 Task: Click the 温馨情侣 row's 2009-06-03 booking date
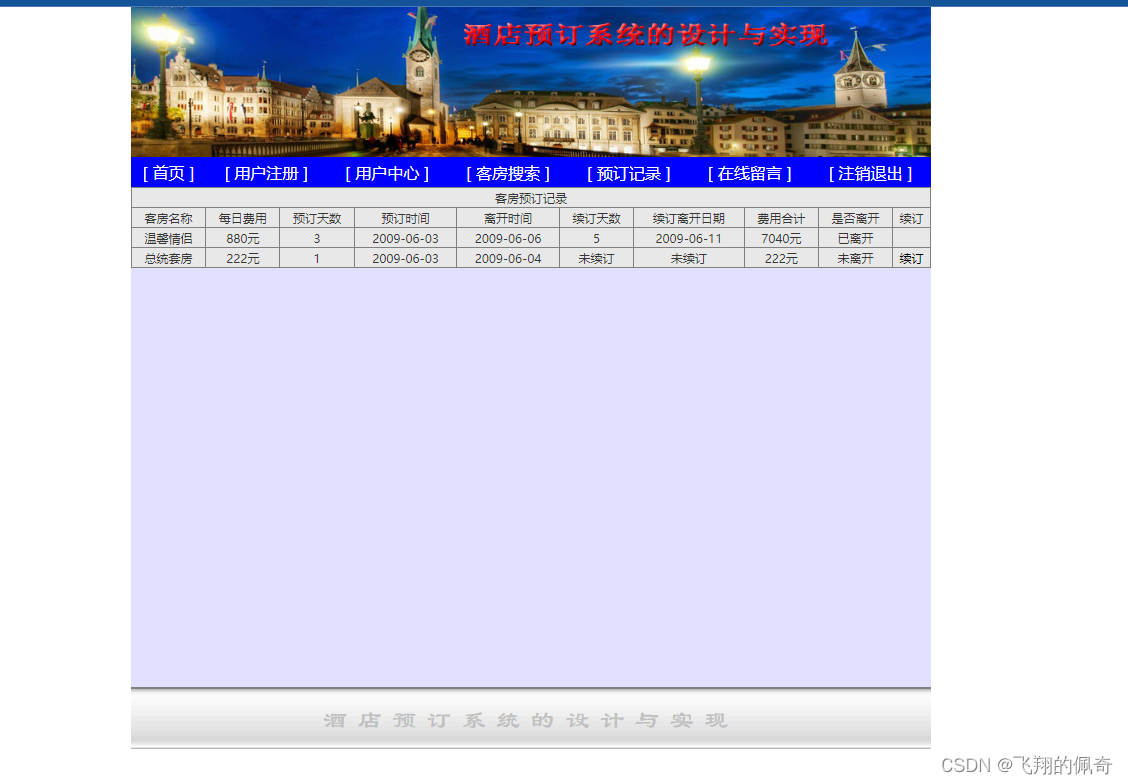[x=406, y=239]
